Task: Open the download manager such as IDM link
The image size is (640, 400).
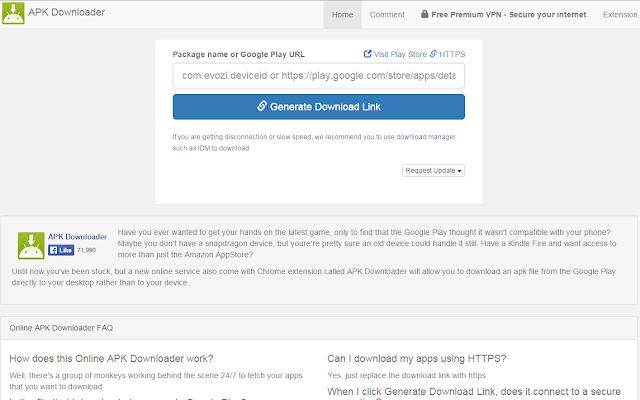Action: click(314, 142)
